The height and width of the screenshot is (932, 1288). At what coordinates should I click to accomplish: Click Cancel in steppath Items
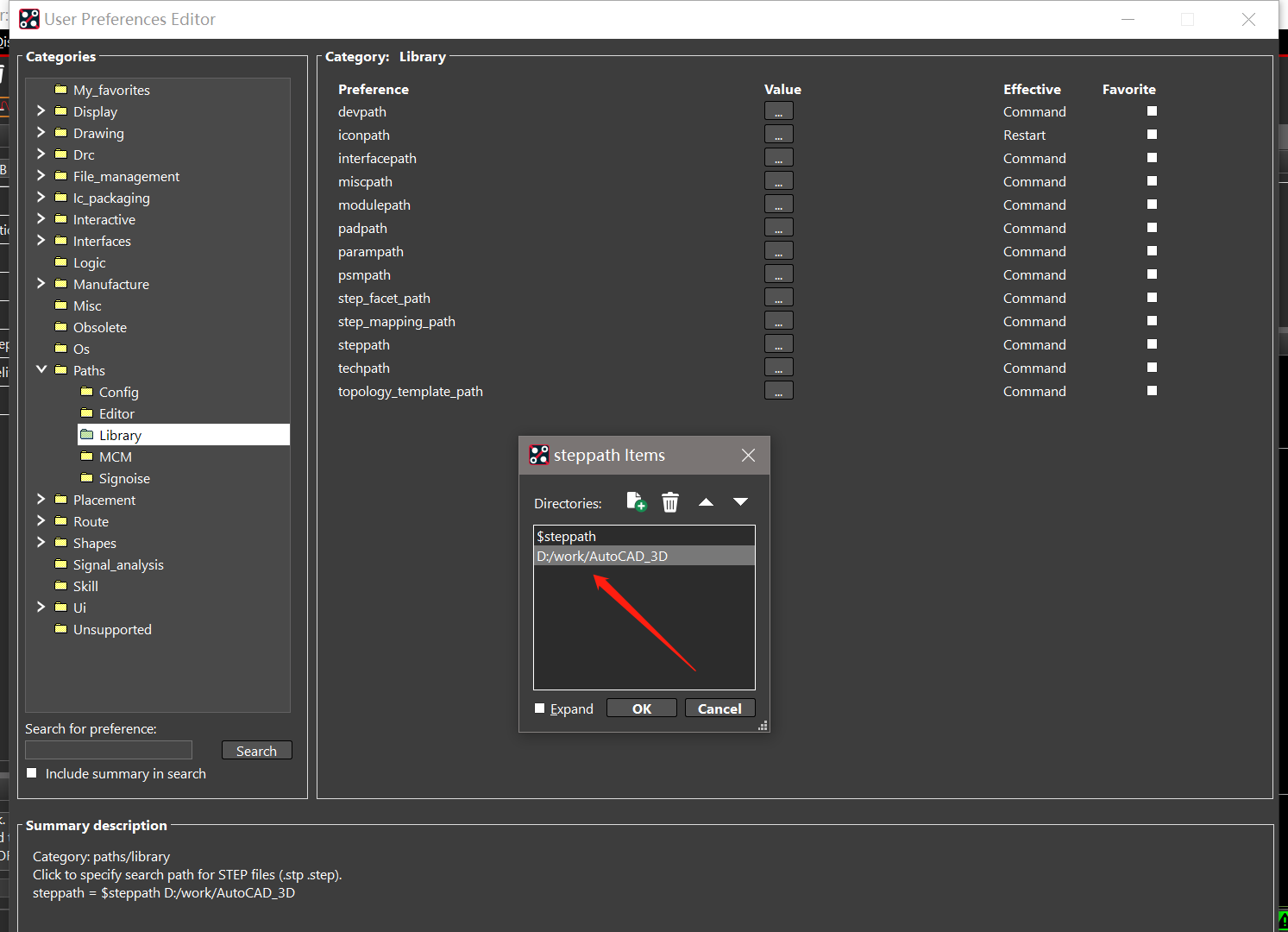click(x=719, y=708)
